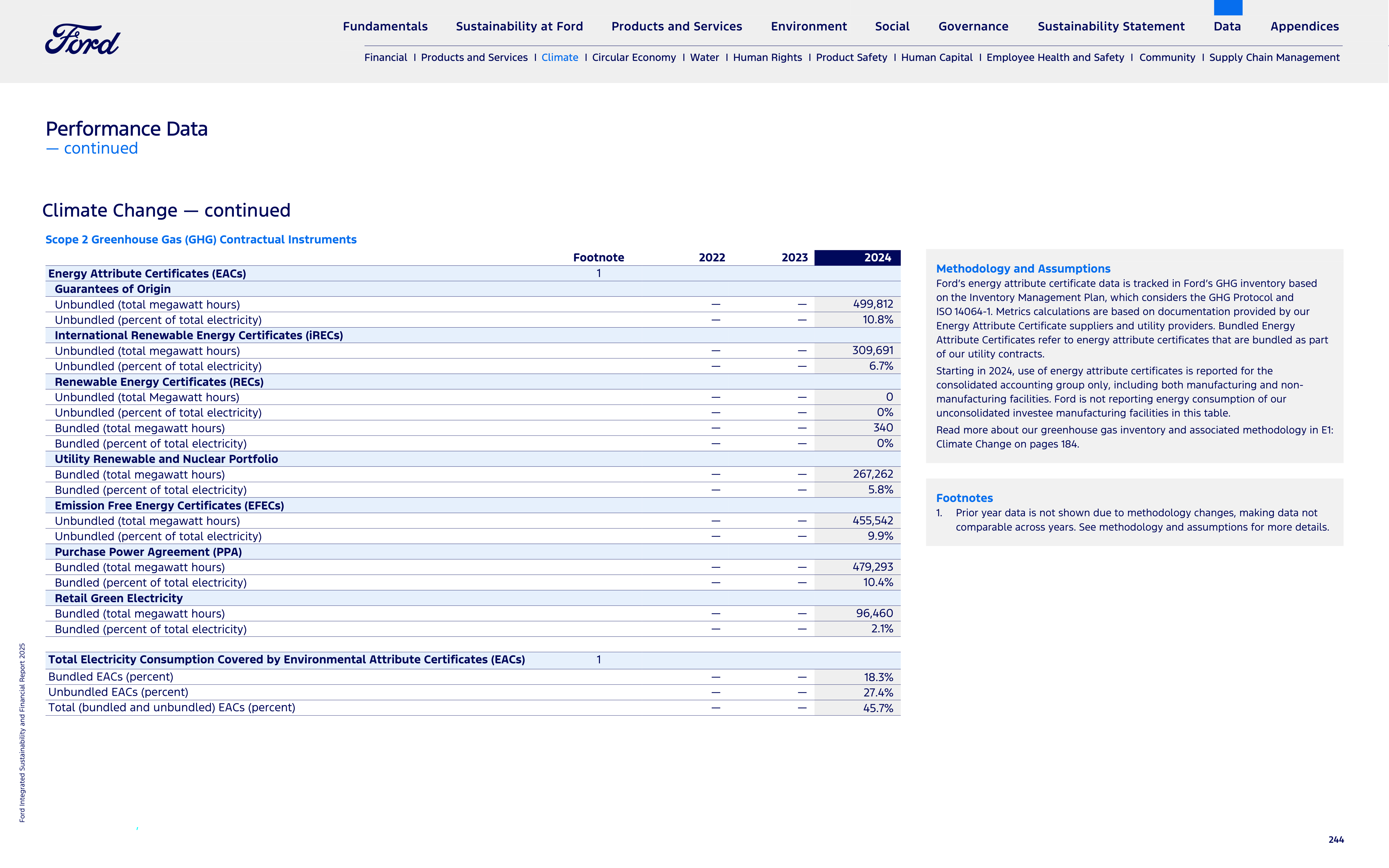Select the Bundled EACs value 18.3%
The image size is (1389, 868).
pos(879,677)
